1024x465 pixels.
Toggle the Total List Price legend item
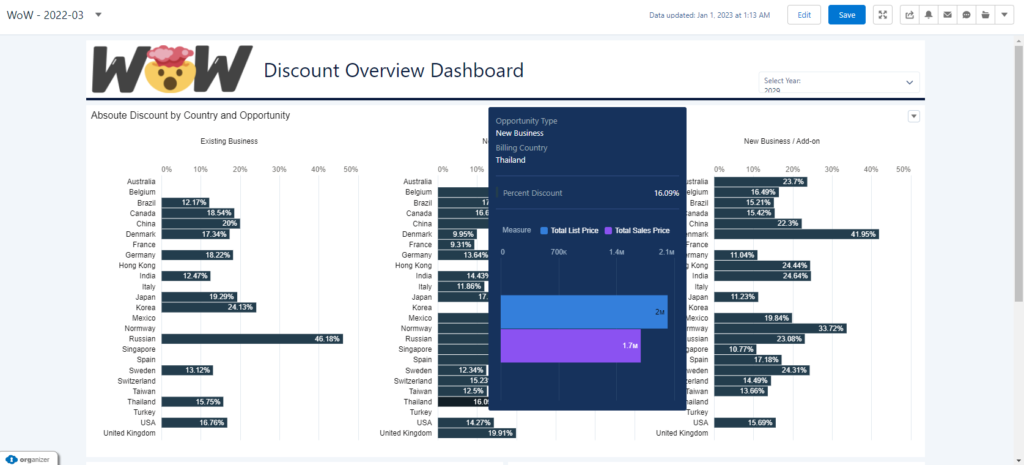[568, 230]
